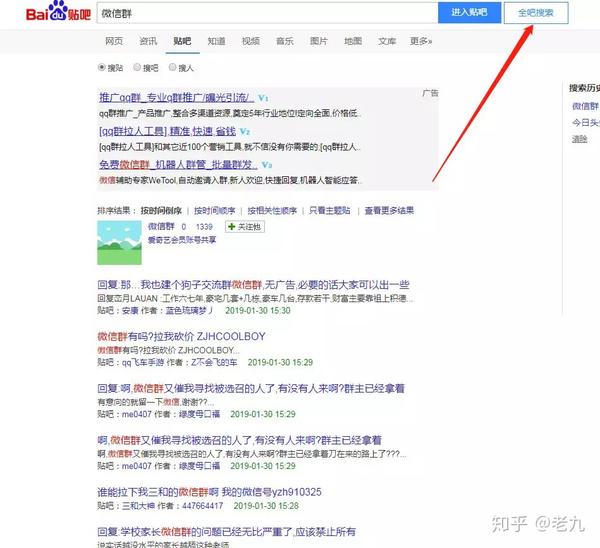Open the 图片 tab
This screenshot has width=600, height=548.
coord(319,41)
